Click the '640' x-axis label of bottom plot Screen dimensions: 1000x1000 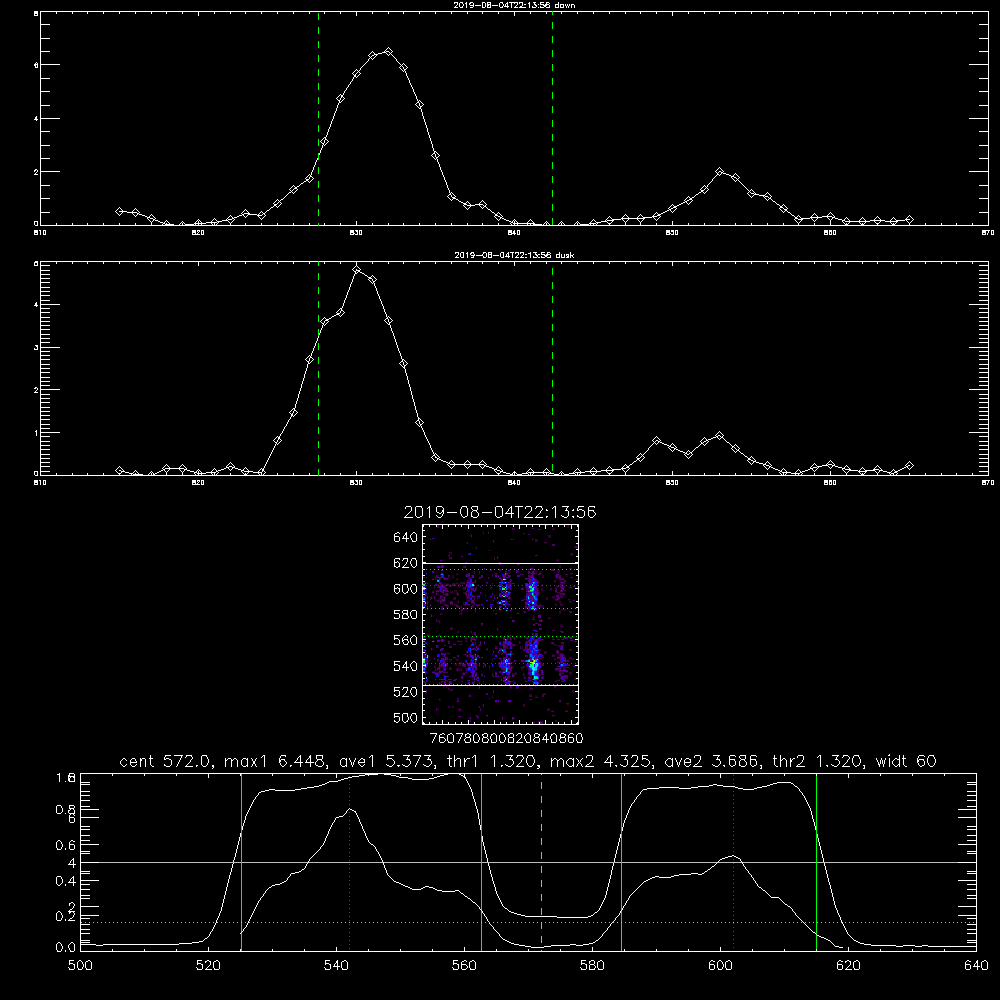pos(976,966)
